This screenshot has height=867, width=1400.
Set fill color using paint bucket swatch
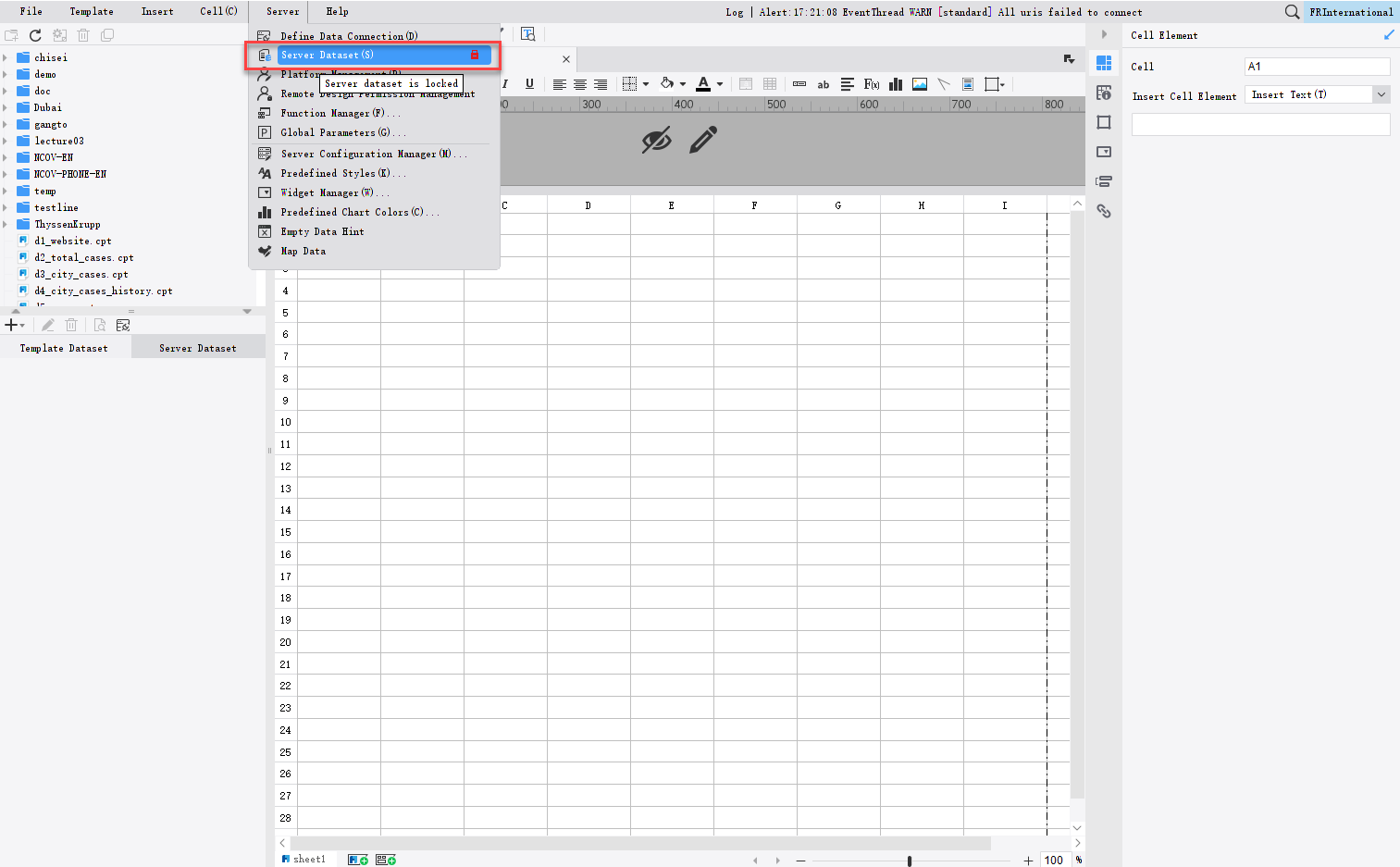(x=669, y=84)
